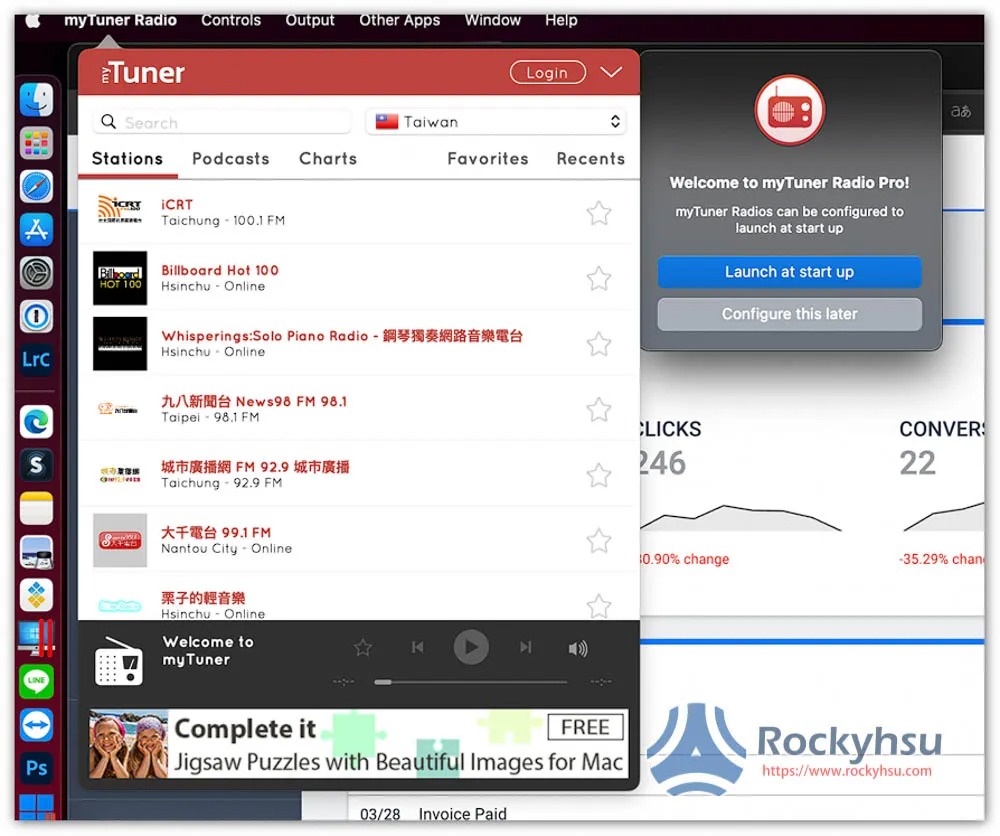This screenshot has width=1000, height=836.
Task: Adjust the playback progress slider
Action: (471, 682)
